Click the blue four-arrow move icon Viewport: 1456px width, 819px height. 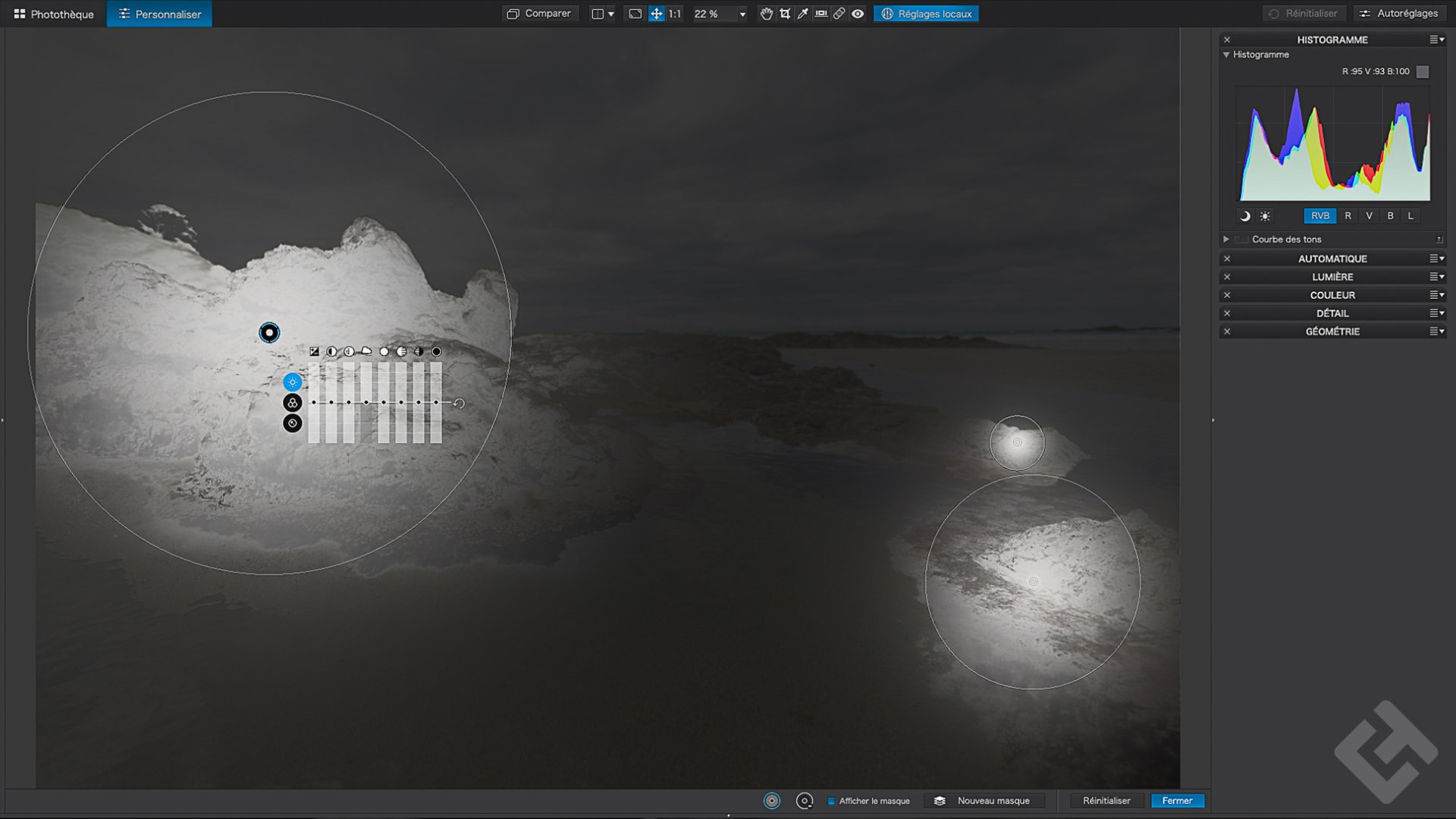(x=656, y=14)
